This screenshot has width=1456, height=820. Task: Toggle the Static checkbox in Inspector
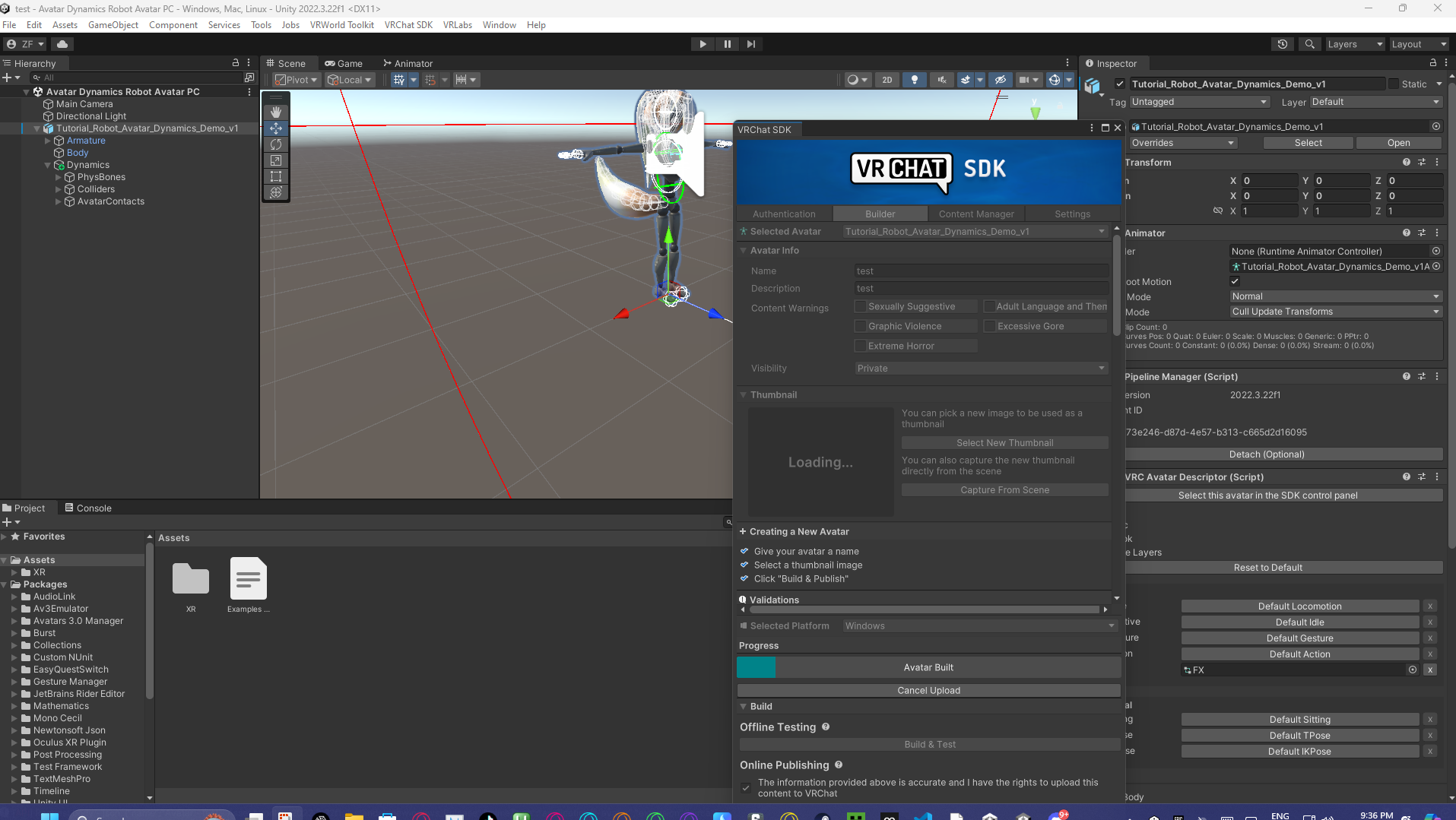1394,84
